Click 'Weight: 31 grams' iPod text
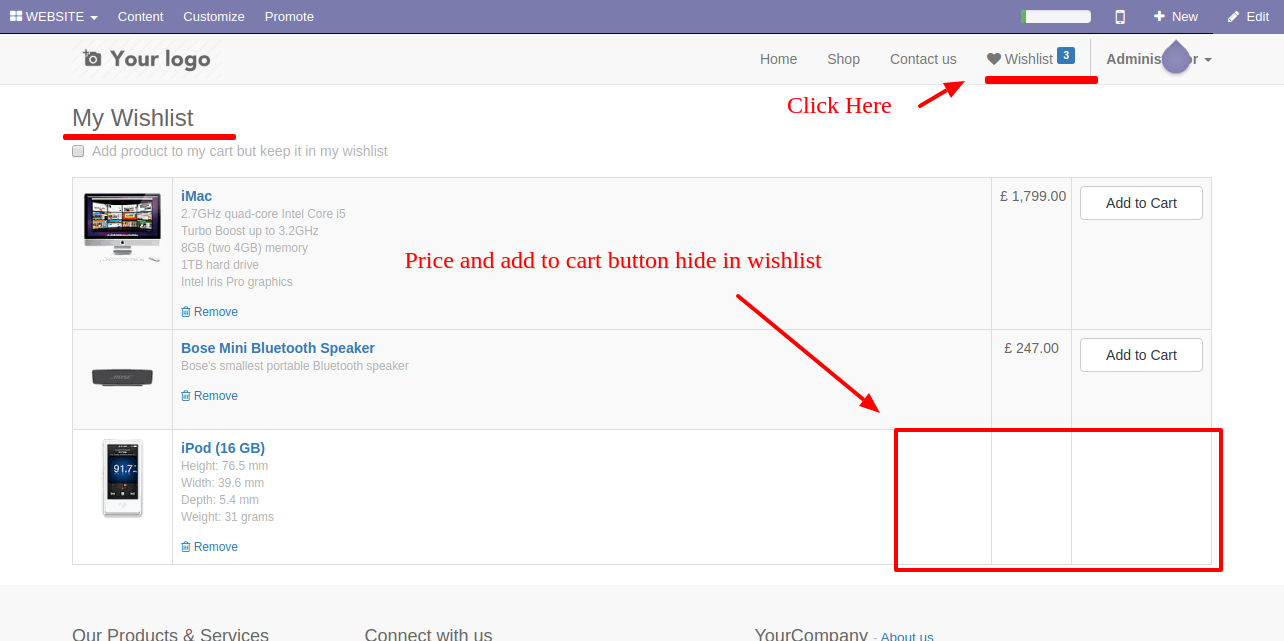The width and height of the screenshot is (1284, 641). click(227, 517)
